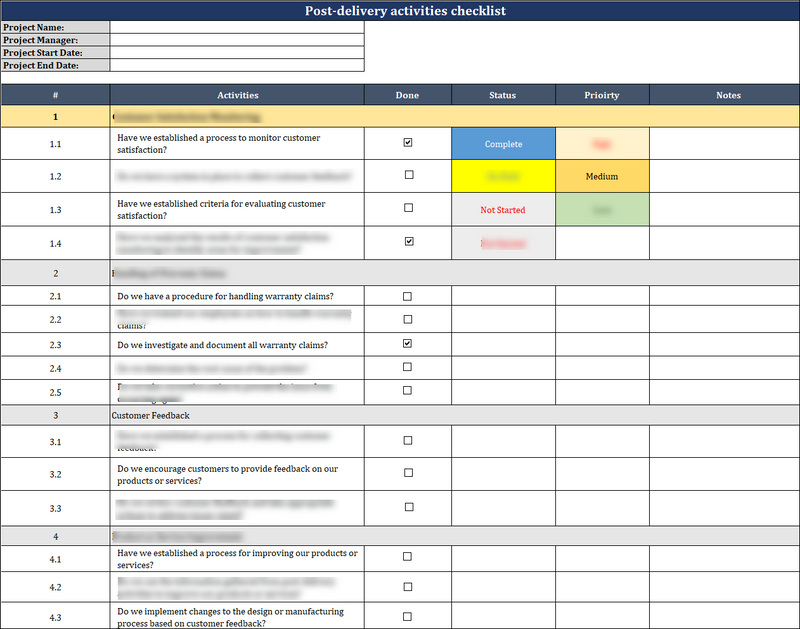Screen dimensions: 800x629
Task: Select the Notes cell for row 1.1
Action: (727, 142)
